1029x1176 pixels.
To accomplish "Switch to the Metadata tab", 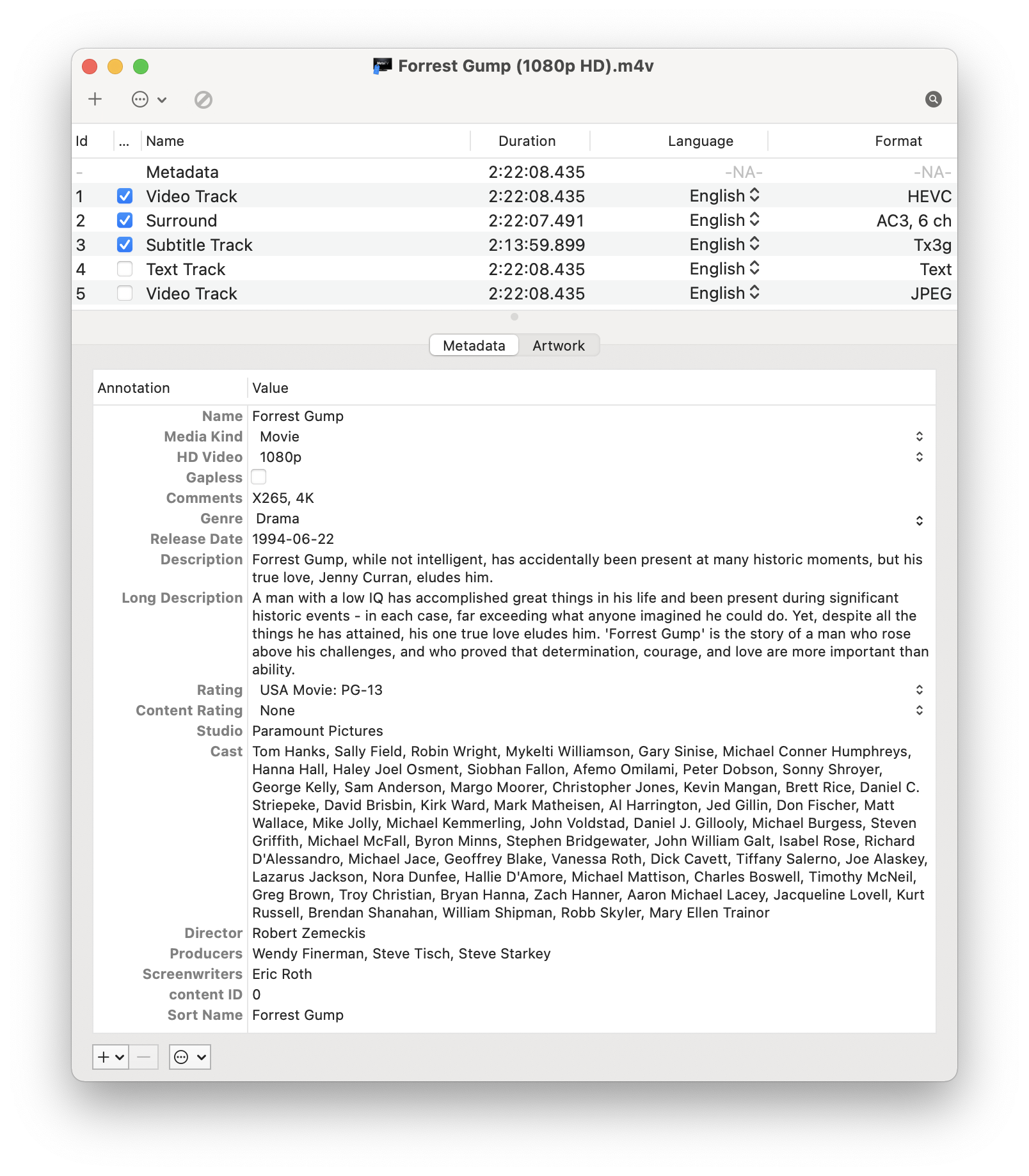I will tap(474, 346).
